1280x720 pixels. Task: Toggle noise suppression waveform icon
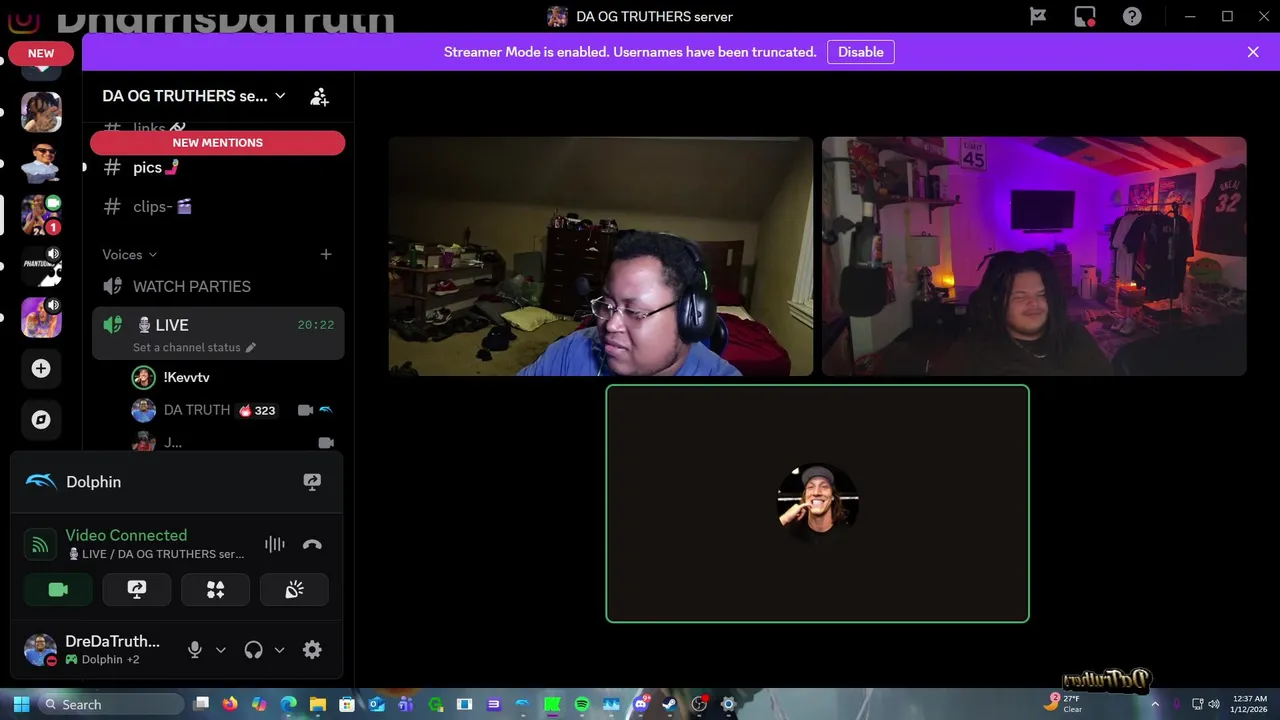[274, 545]
